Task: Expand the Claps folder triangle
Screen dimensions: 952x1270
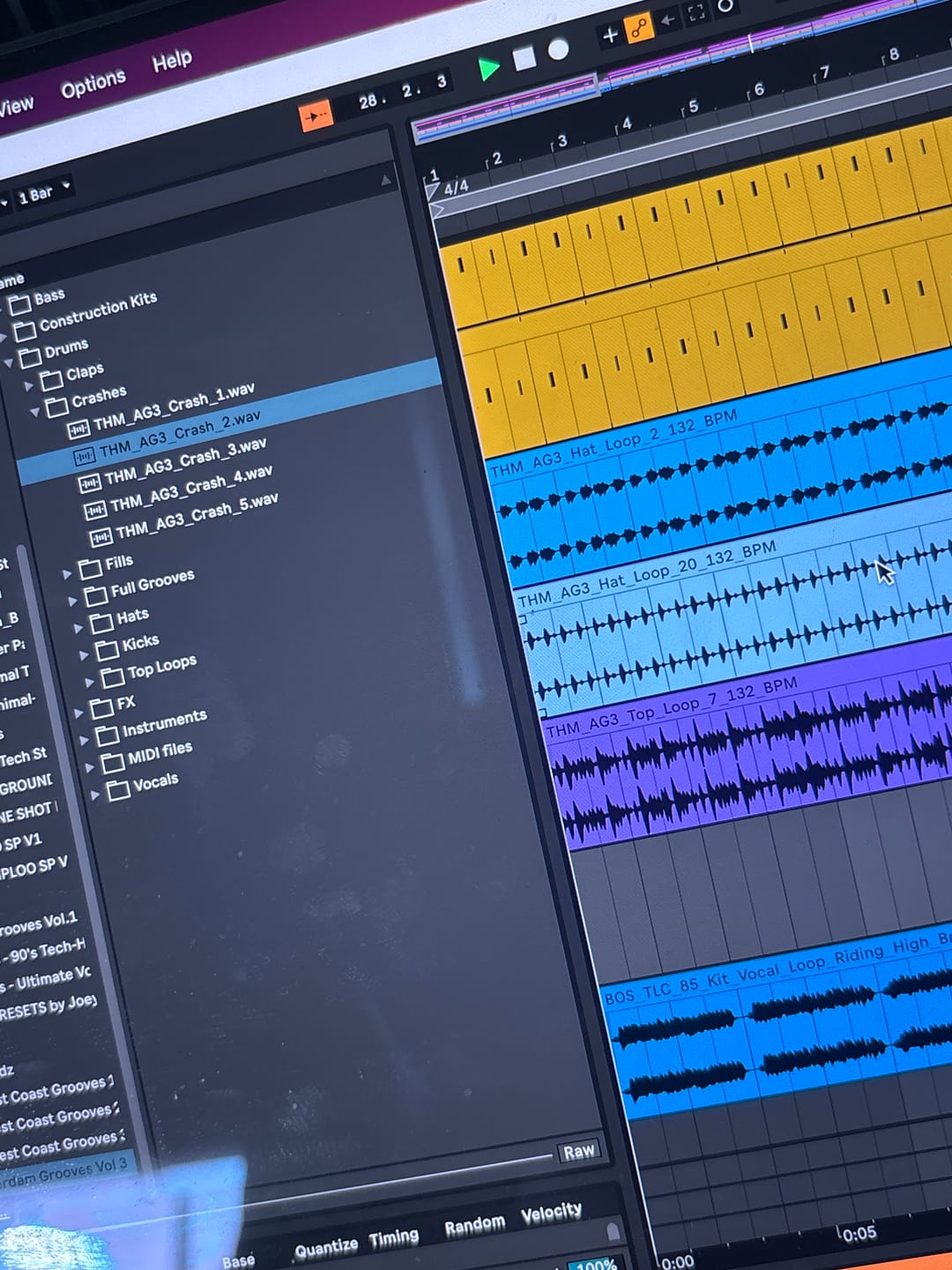Action: click(x=28, y=386)
